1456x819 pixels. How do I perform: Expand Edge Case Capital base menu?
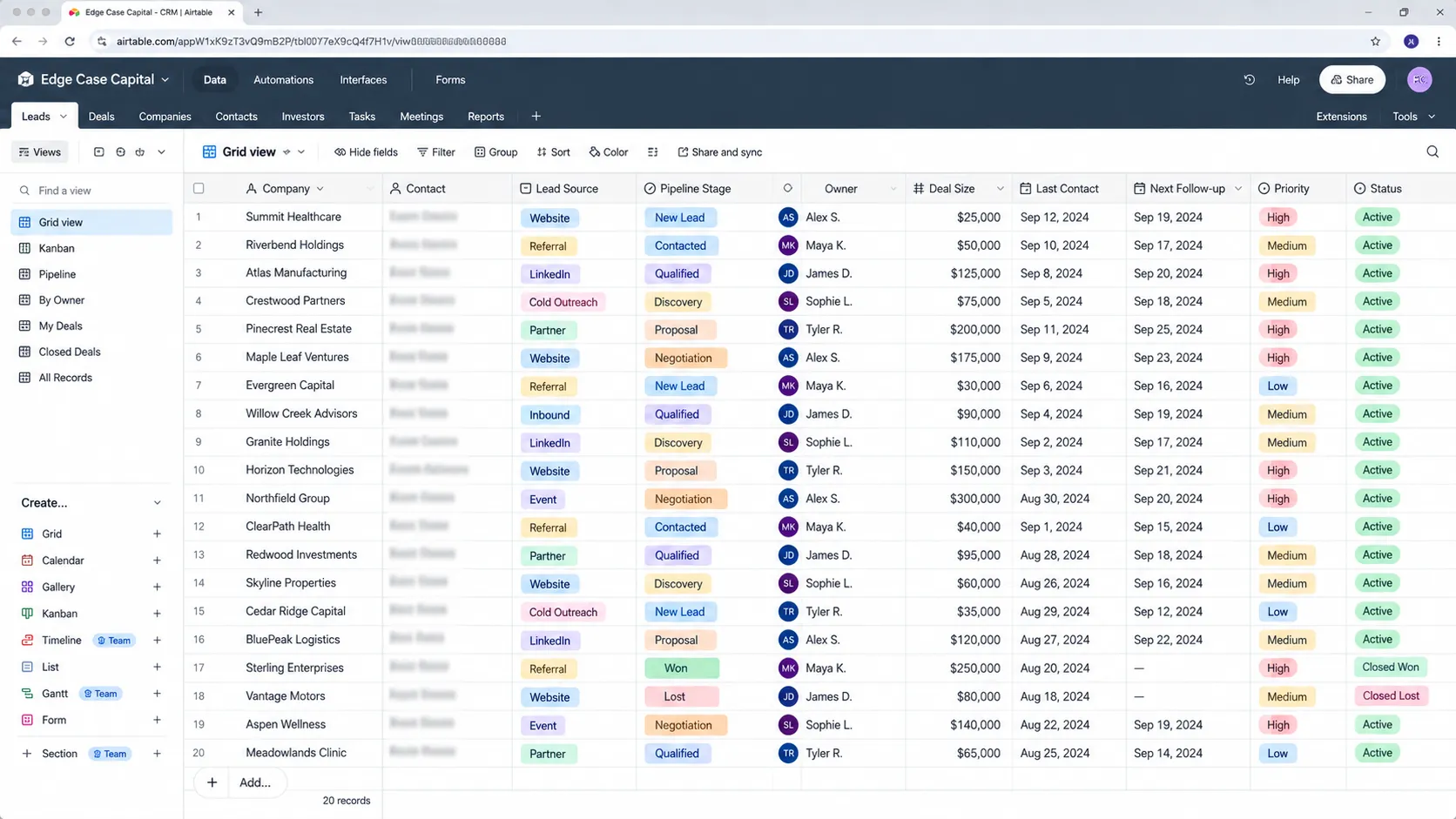tap(165, 79)
